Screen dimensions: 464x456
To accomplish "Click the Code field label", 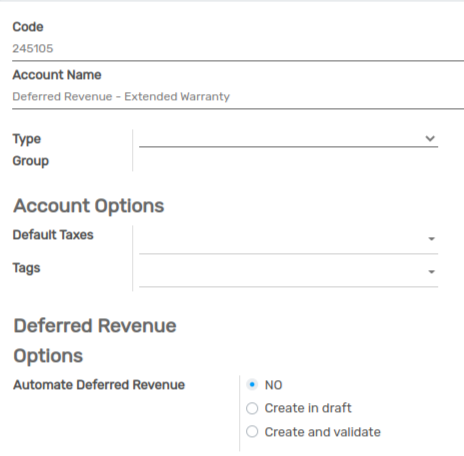I will point(28,27).
